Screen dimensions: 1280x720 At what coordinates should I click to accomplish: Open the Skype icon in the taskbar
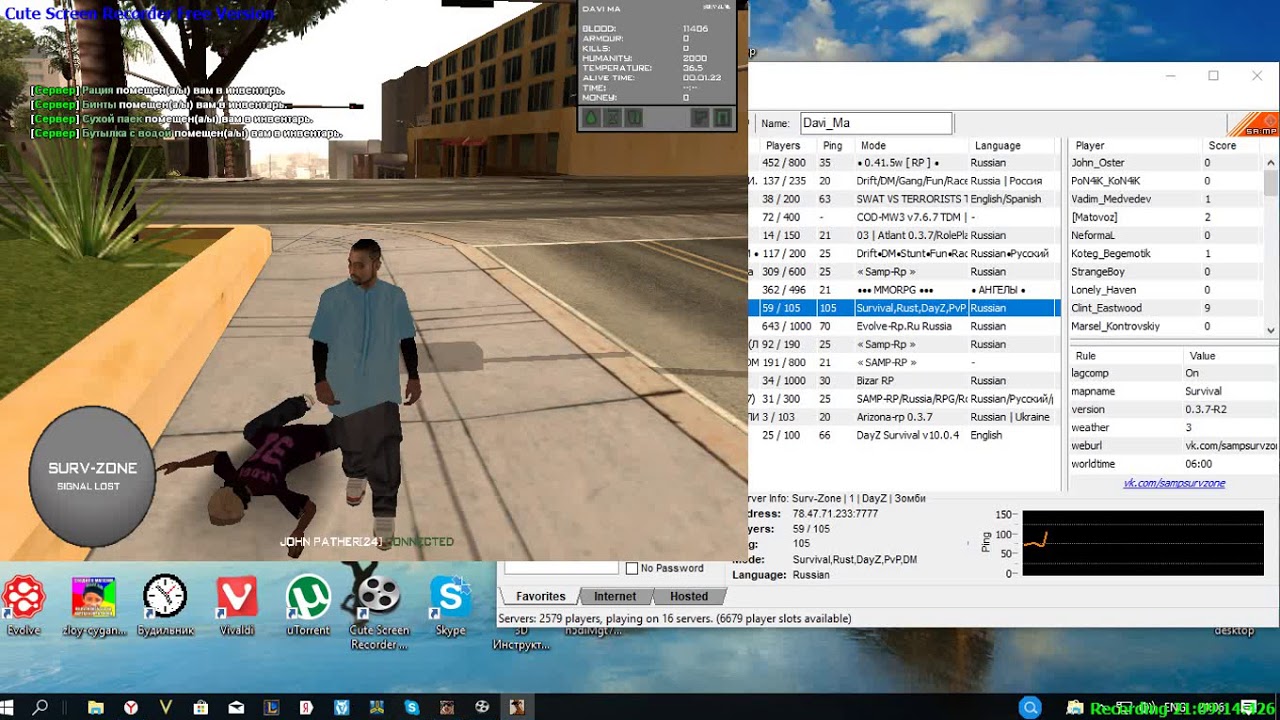coord(411,707)
